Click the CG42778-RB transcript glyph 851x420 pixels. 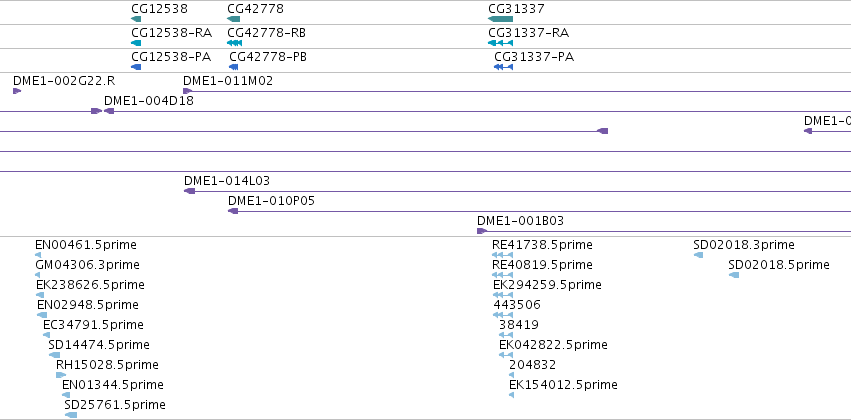(234, 43)
